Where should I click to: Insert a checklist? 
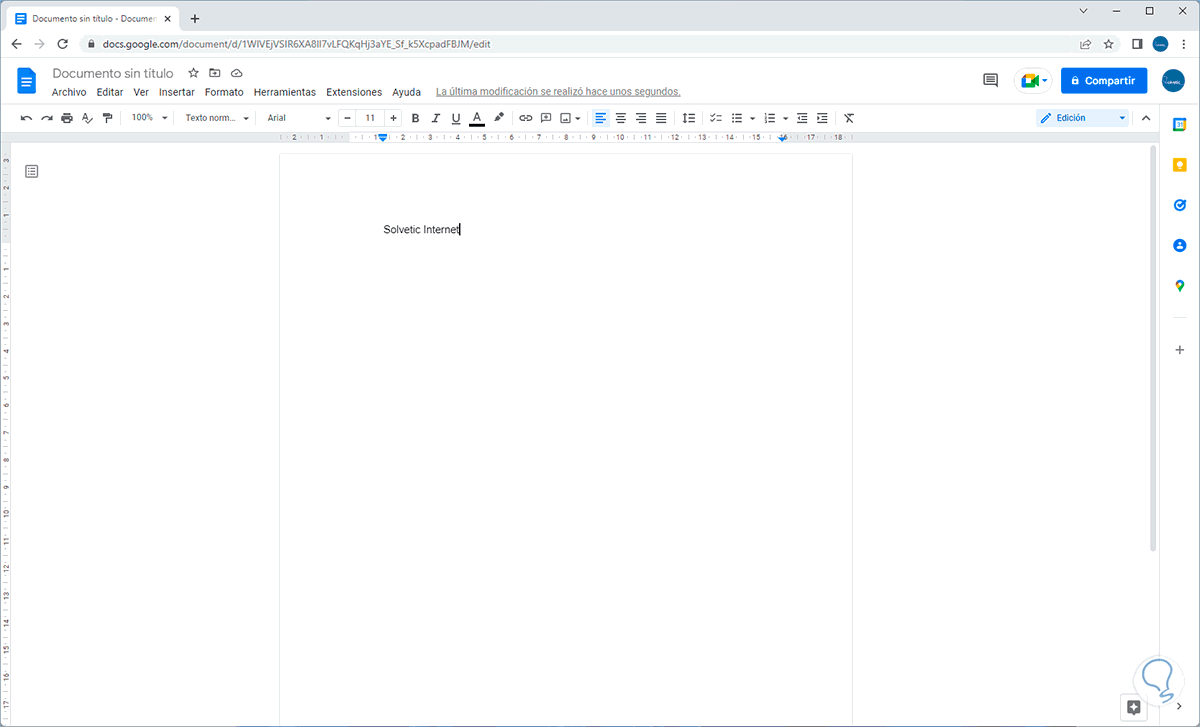click(x=716, y=118)
